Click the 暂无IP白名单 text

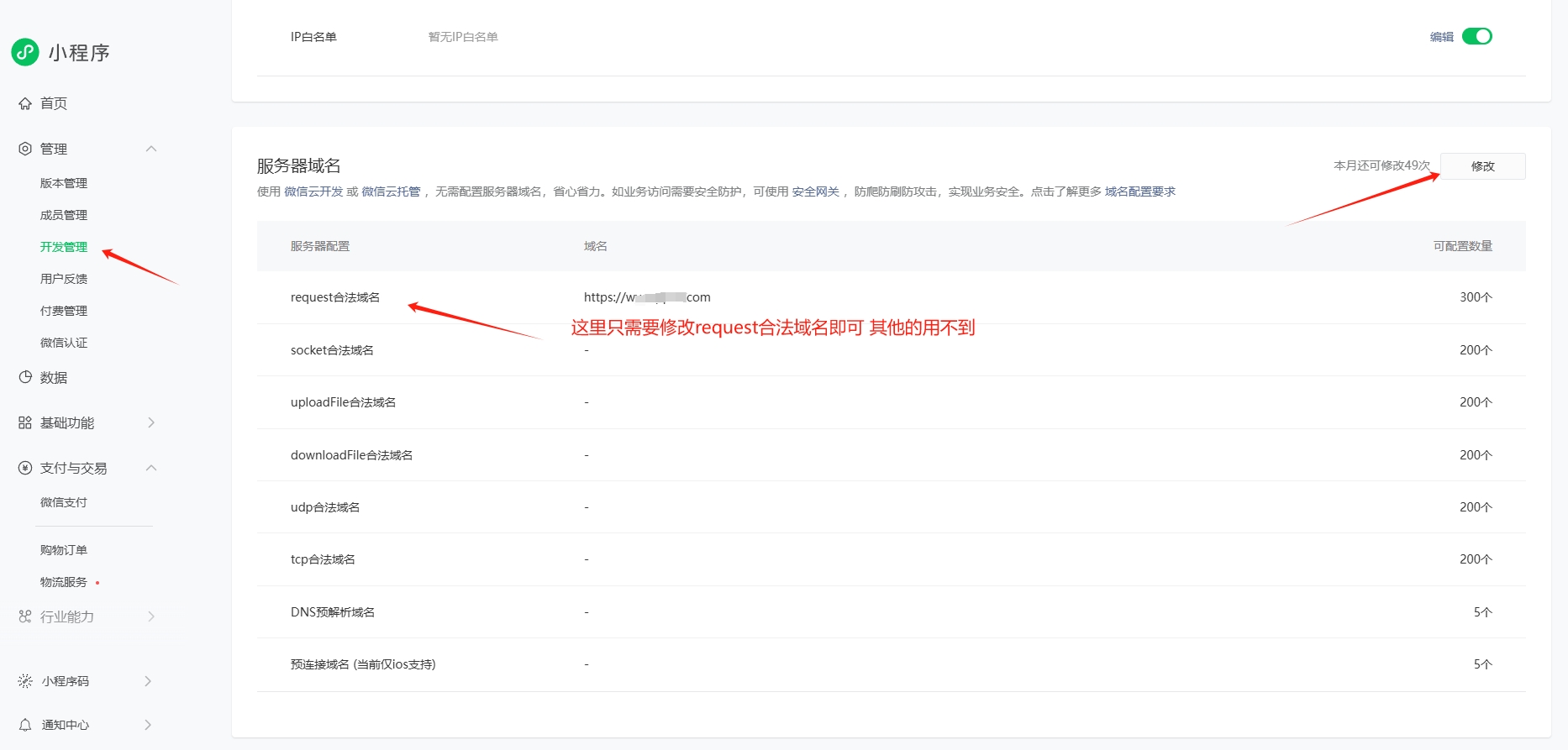(x=463, y=37)
